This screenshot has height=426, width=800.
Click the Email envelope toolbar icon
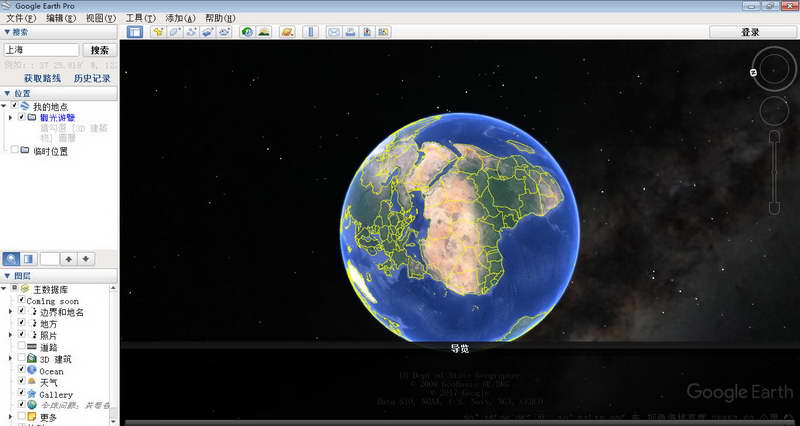click(x=334, y=32)
